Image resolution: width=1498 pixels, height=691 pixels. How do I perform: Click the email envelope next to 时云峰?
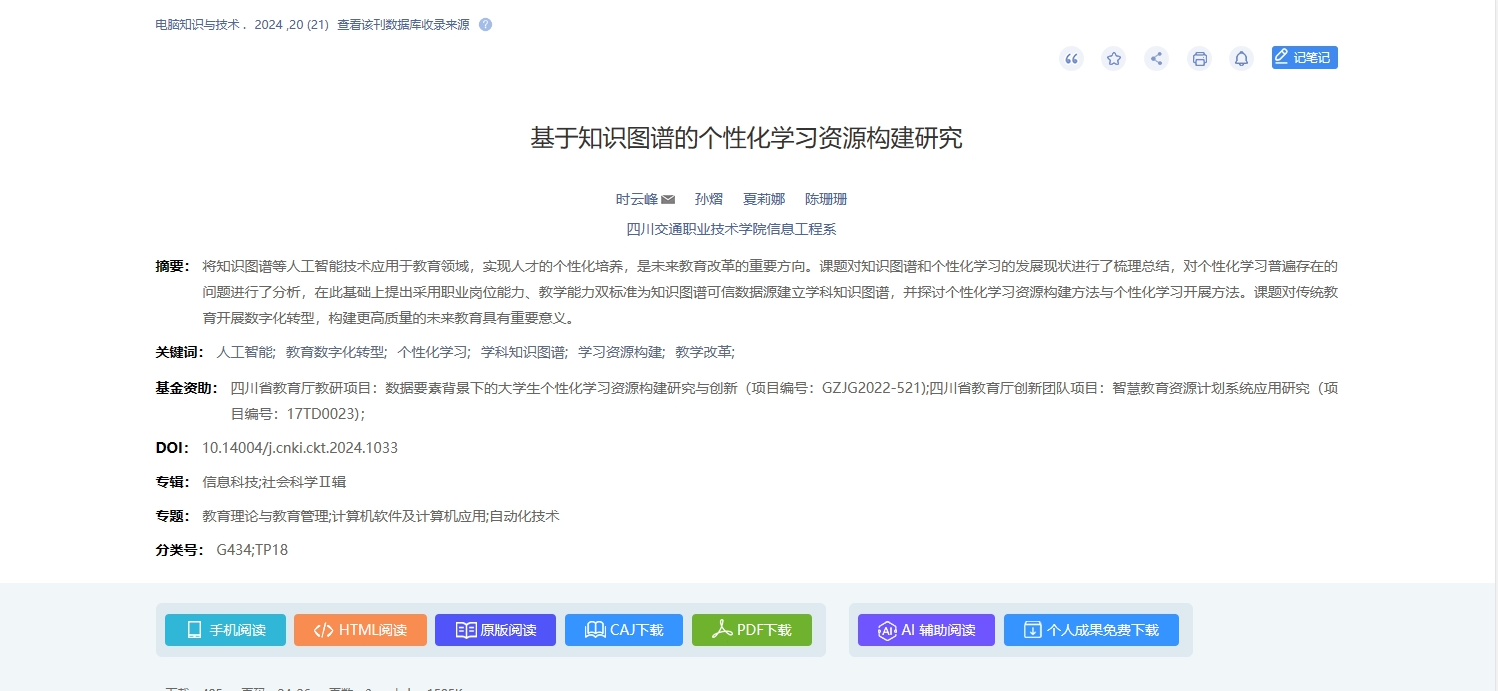[x=667, y=199]
